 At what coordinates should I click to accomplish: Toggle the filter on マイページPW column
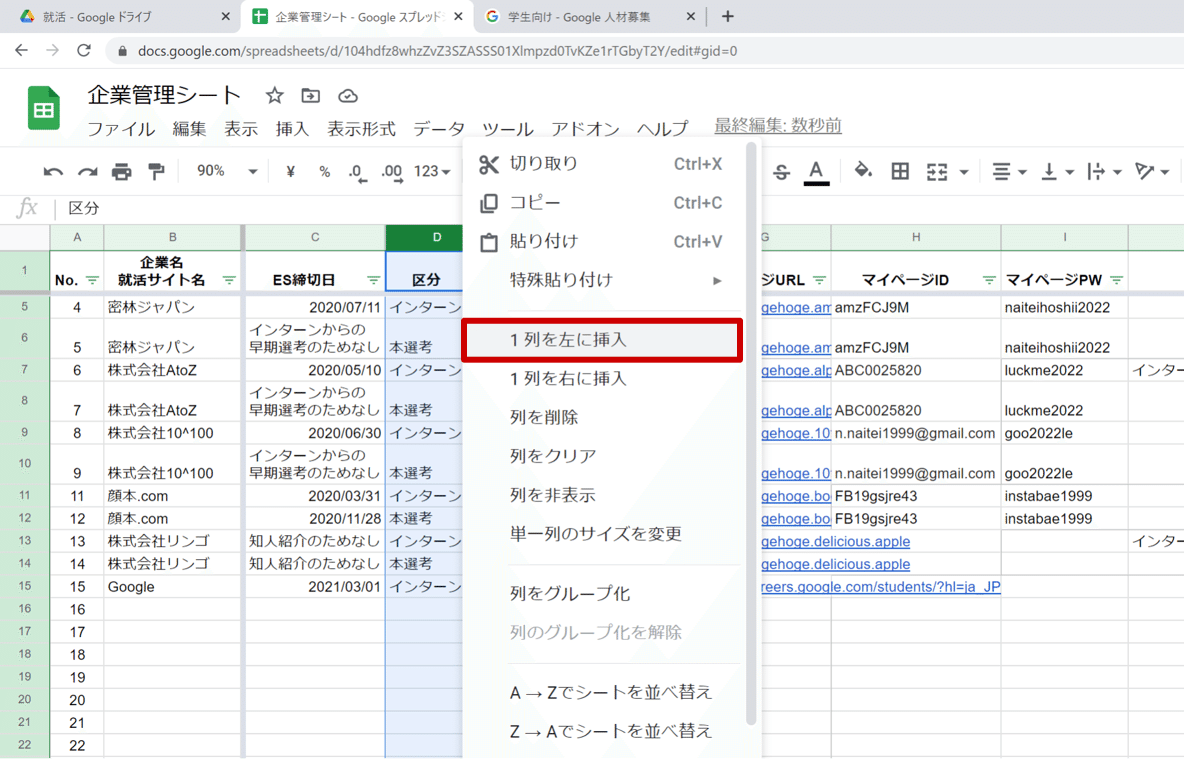pyautogui.click(x=1117, y=280)
